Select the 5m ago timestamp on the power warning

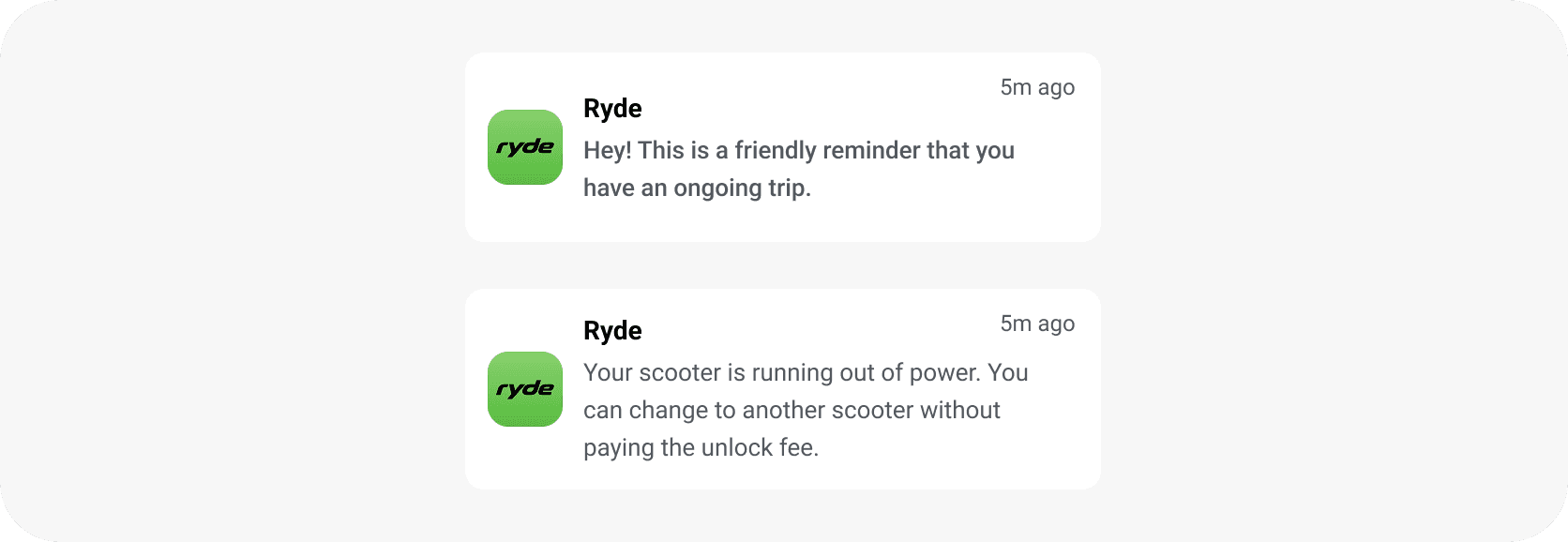point(1036,324)
